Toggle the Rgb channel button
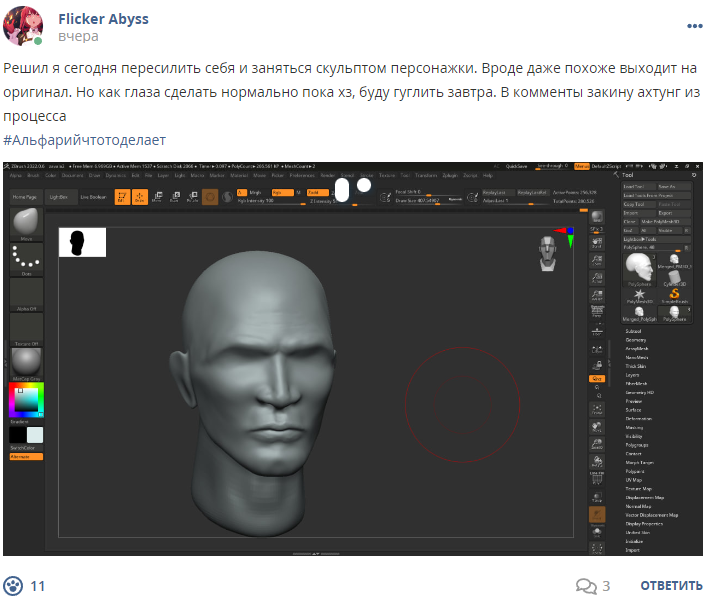This screenshot has height=606, width=715. pyautogui.click(x=282, y=192)
